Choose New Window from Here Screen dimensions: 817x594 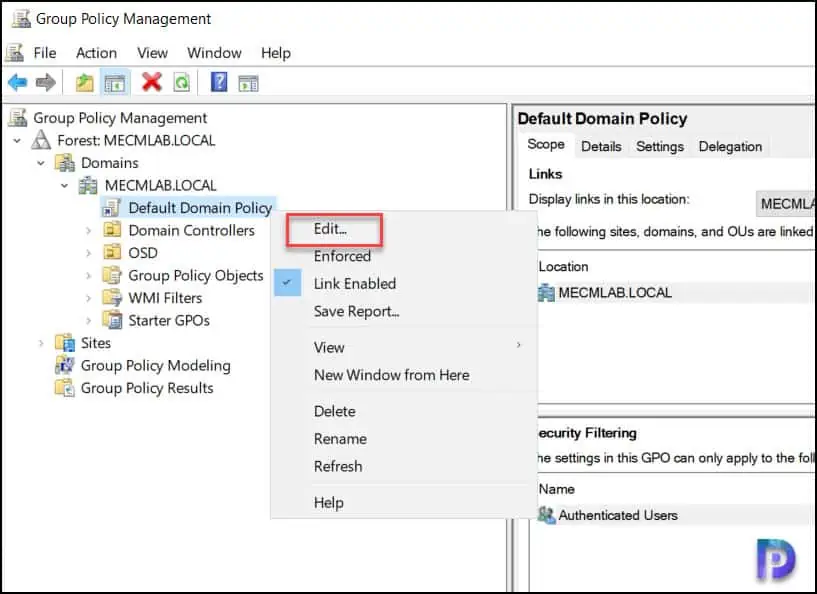pyautogui.click(x=391, y=375)
